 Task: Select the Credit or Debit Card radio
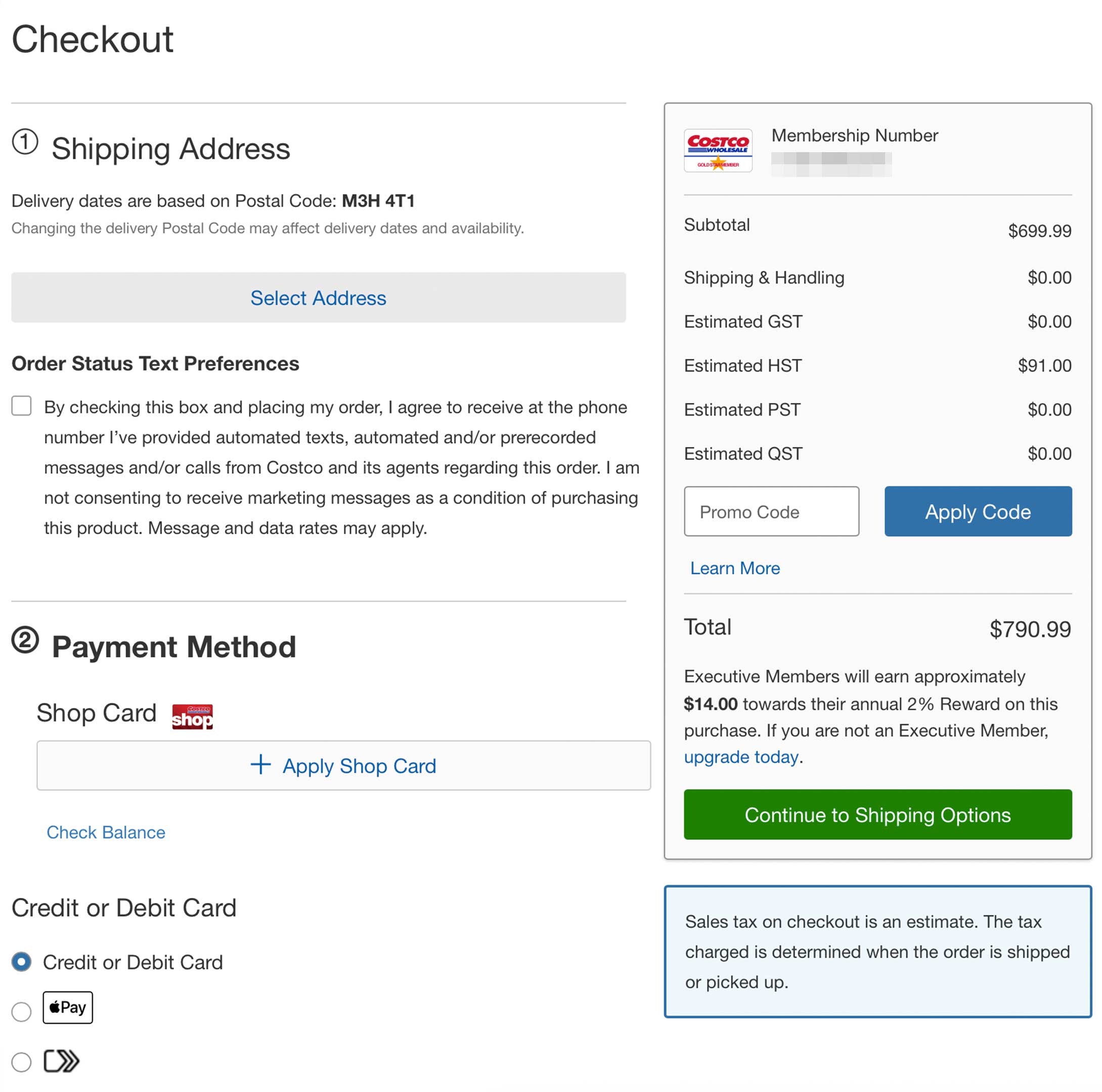[22, 962]
